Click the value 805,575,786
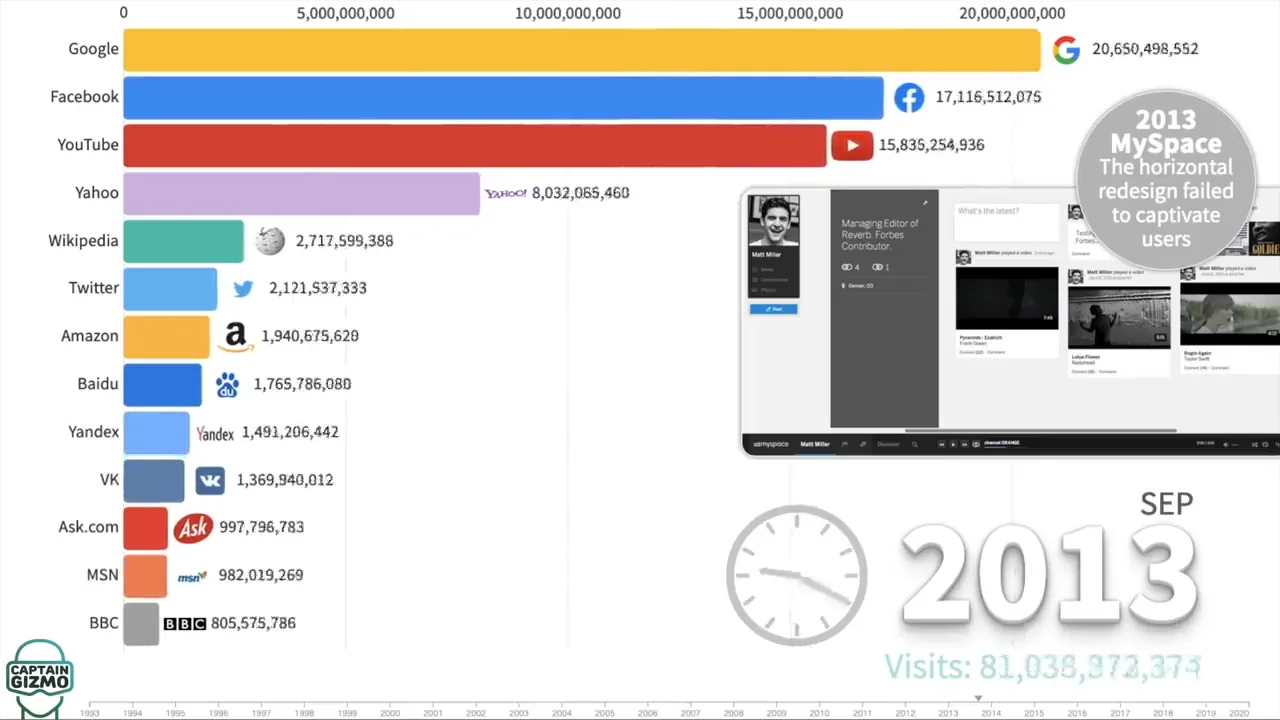1280x720 pixels. (x=253, y=623)
